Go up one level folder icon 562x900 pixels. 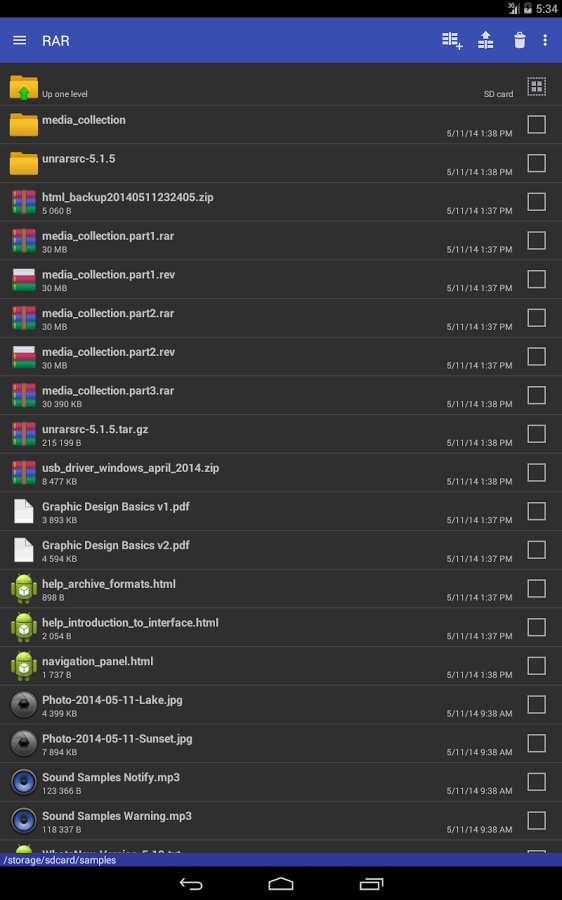pos(24,87)
